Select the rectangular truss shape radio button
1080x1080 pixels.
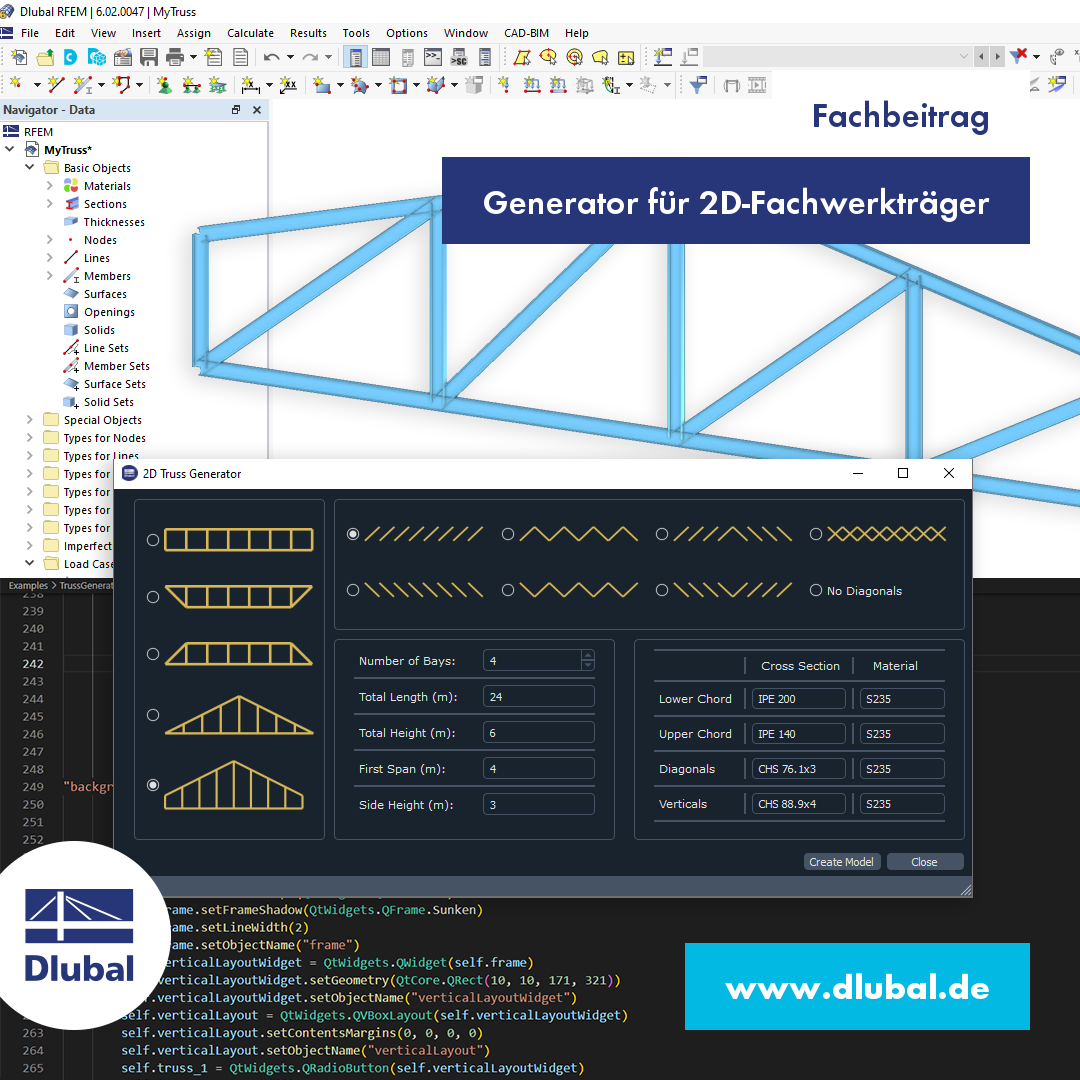click(x=153, y=540)
